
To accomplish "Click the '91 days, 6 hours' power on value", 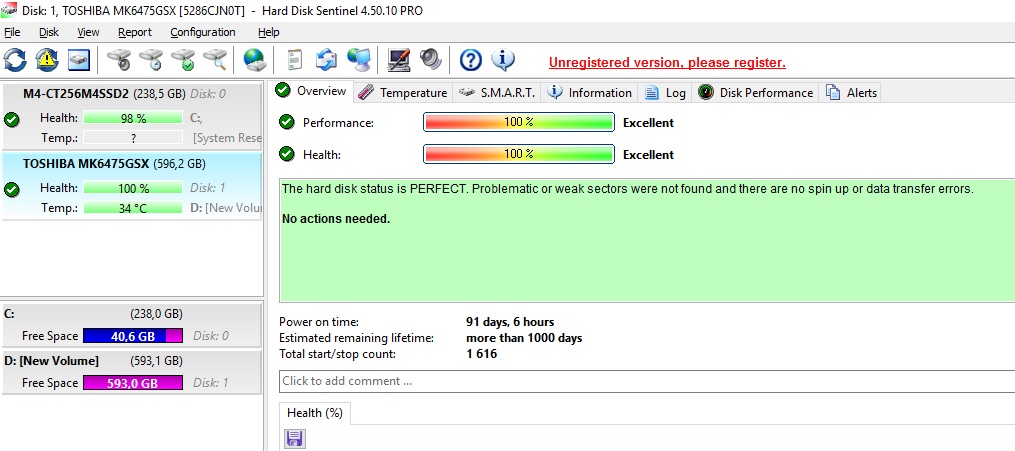I will coord(510,322).
